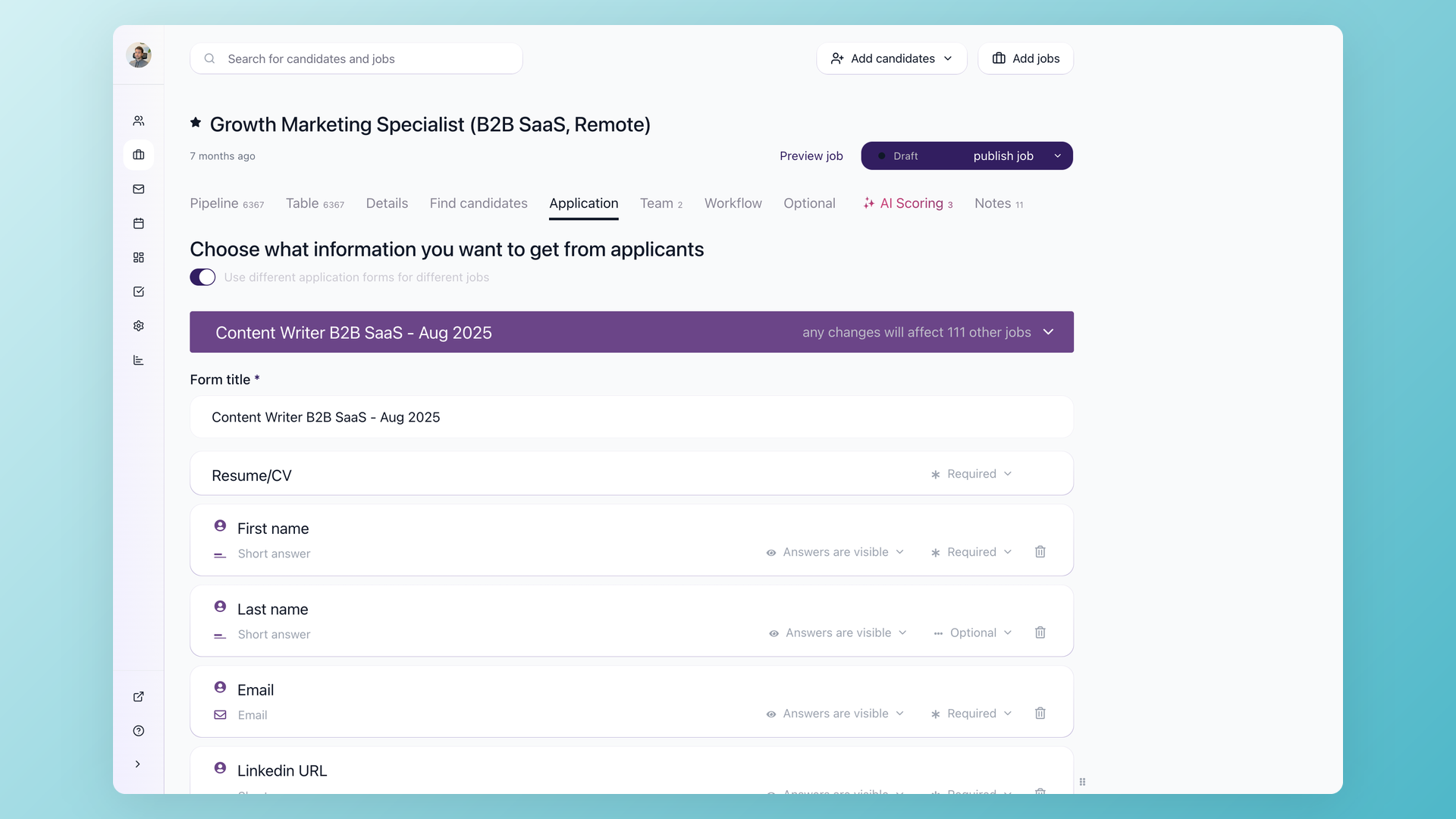
Task: Click the Add jobs button
Action: click(1026, 58)
